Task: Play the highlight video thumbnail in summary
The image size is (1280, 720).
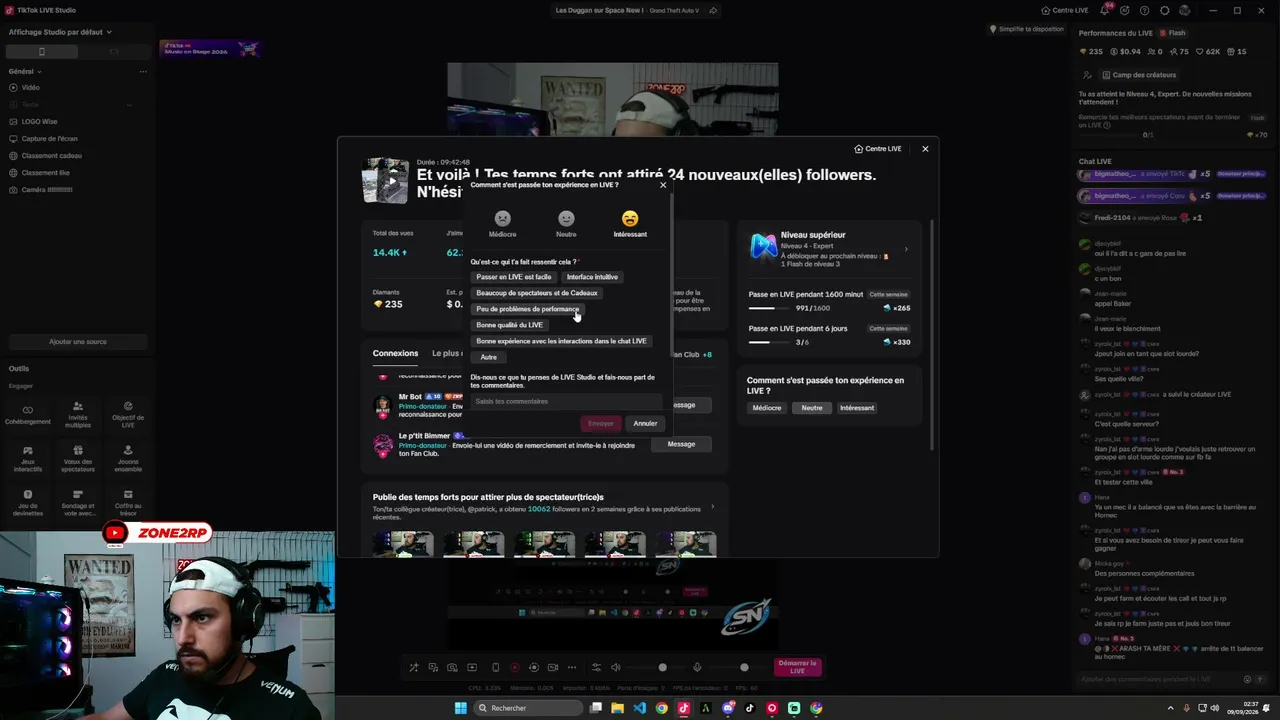Action: tap(385, 181)
